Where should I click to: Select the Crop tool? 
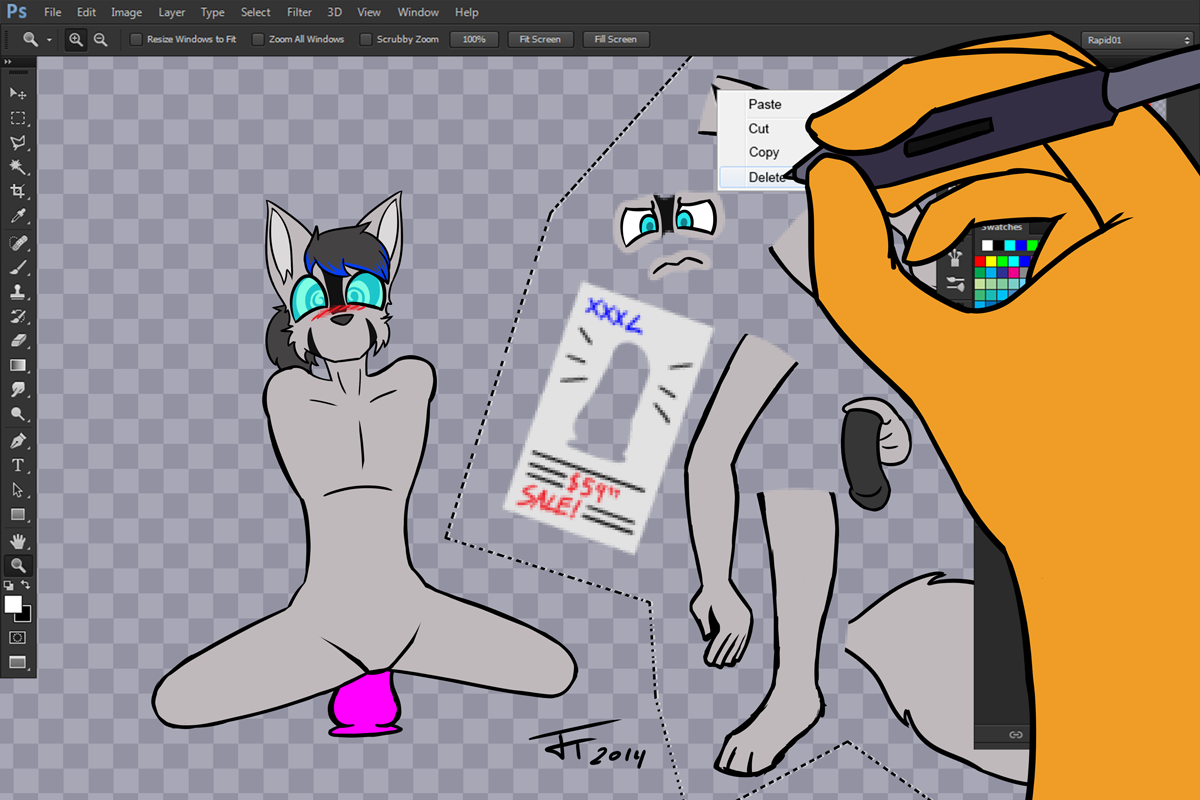tap(18, 191)
